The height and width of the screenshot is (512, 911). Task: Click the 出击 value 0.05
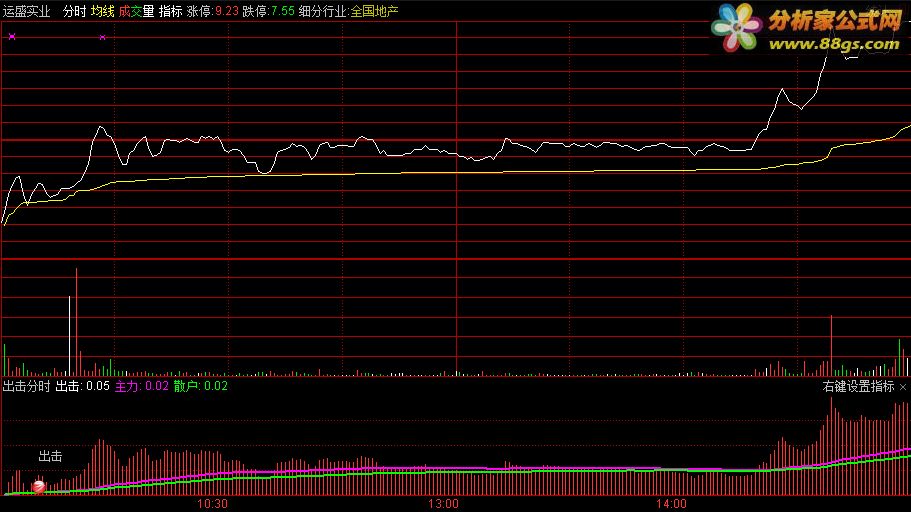[x=98, y=386]
